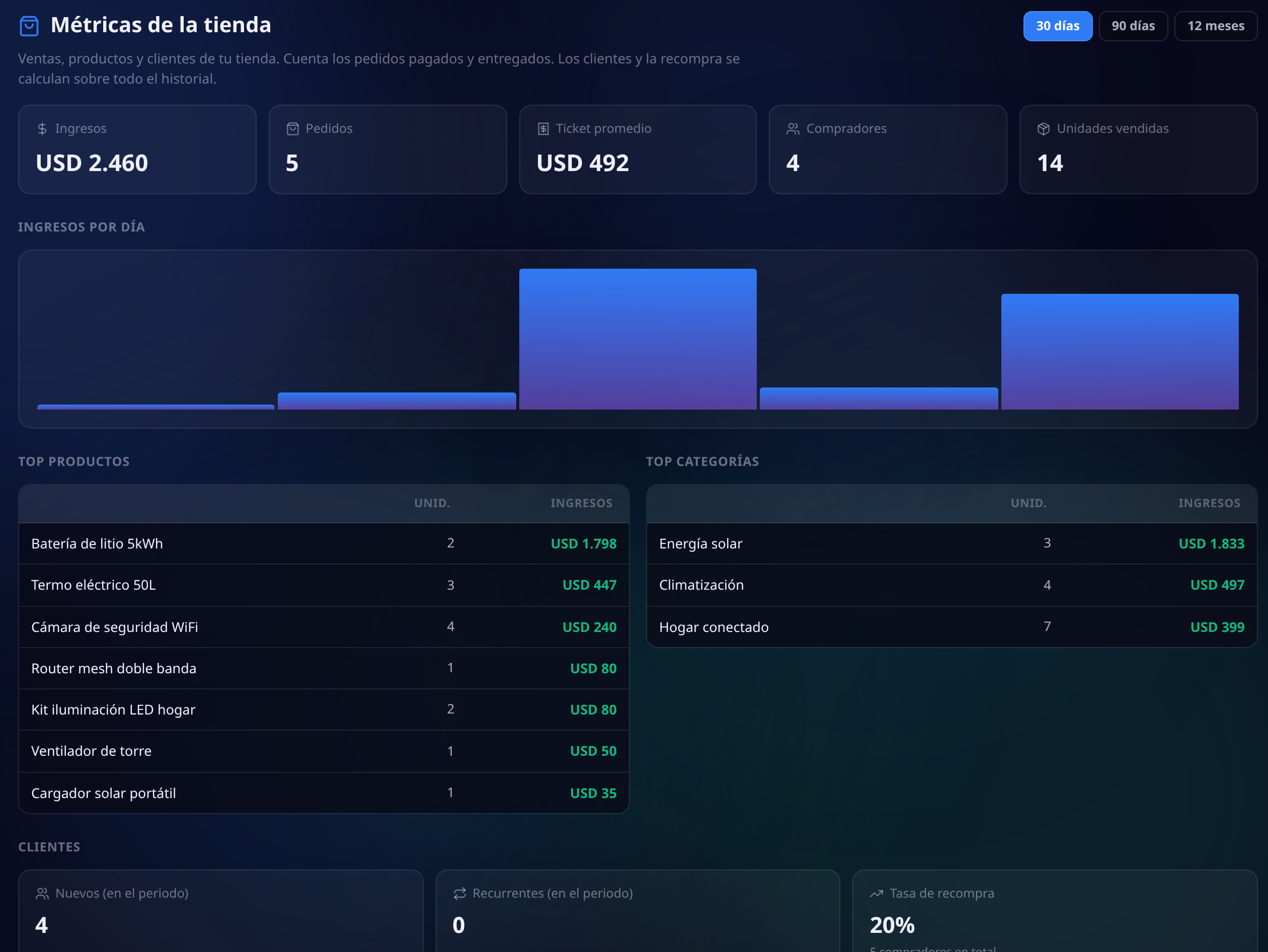Click the 20% Tasa de recompra value

click(x=892, y=925)
